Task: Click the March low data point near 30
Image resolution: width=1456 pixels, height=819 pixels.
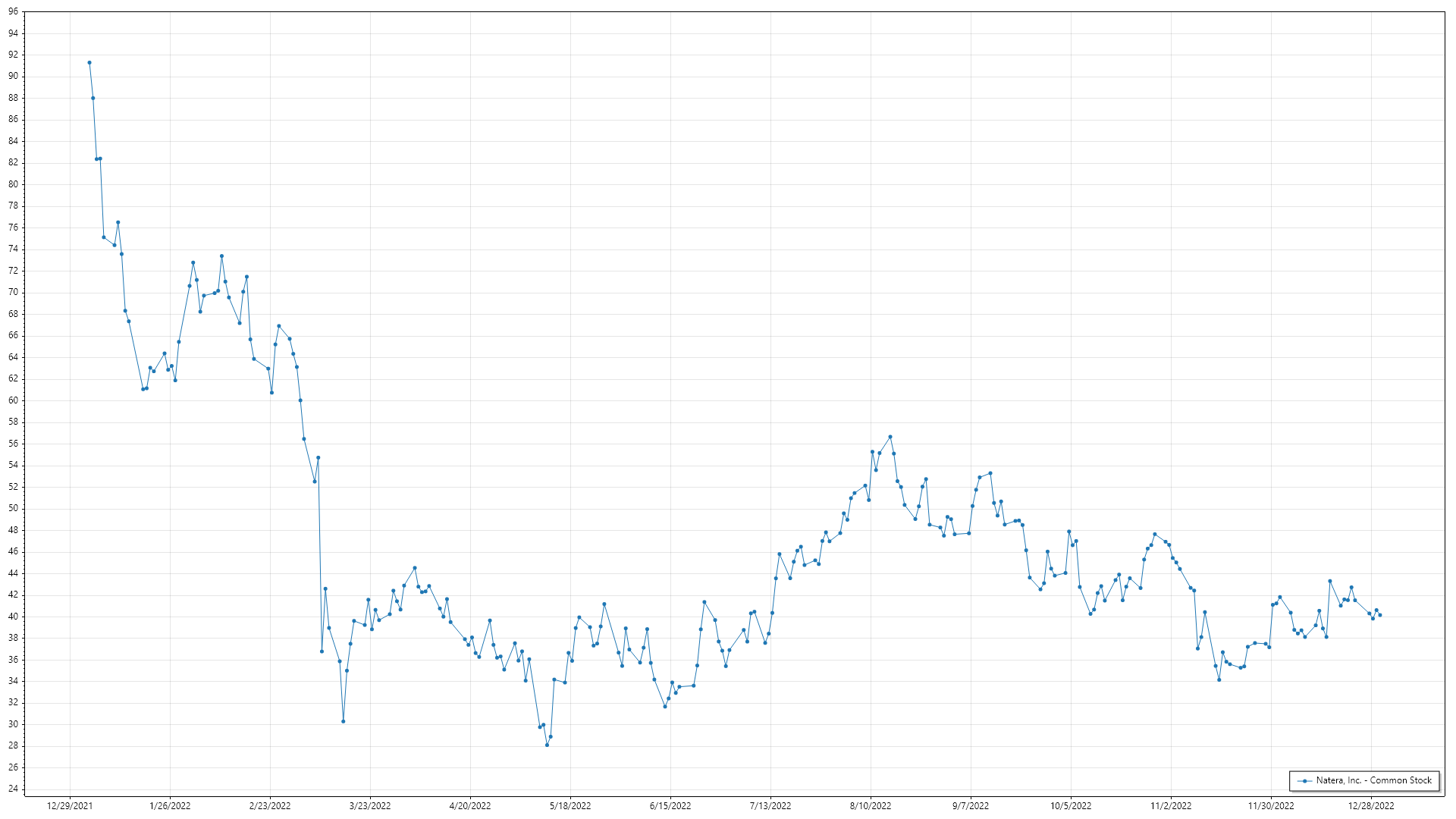Action: pyautogui.click(x=344, y=721)
